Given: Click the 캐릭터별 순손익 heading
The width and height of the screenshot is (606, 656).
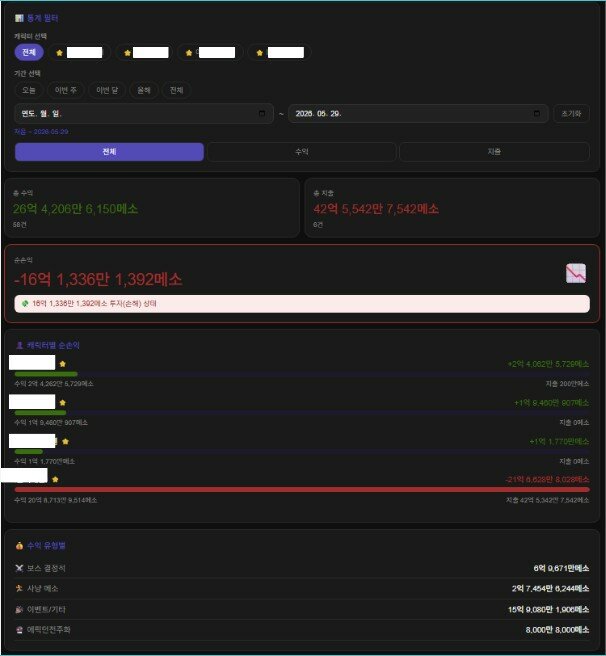Looking at the screenshot, I should [x=53, y=345].
